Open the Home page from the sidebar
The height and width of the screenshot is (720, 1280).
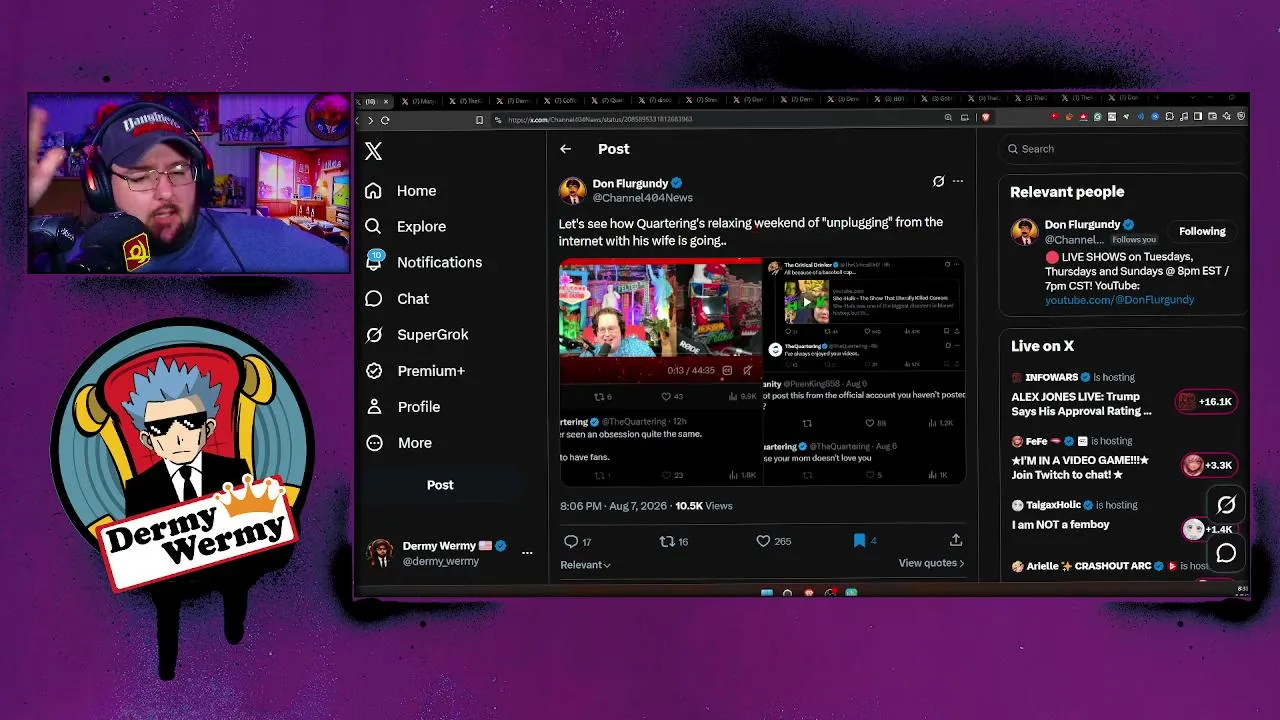coord(400,191)
